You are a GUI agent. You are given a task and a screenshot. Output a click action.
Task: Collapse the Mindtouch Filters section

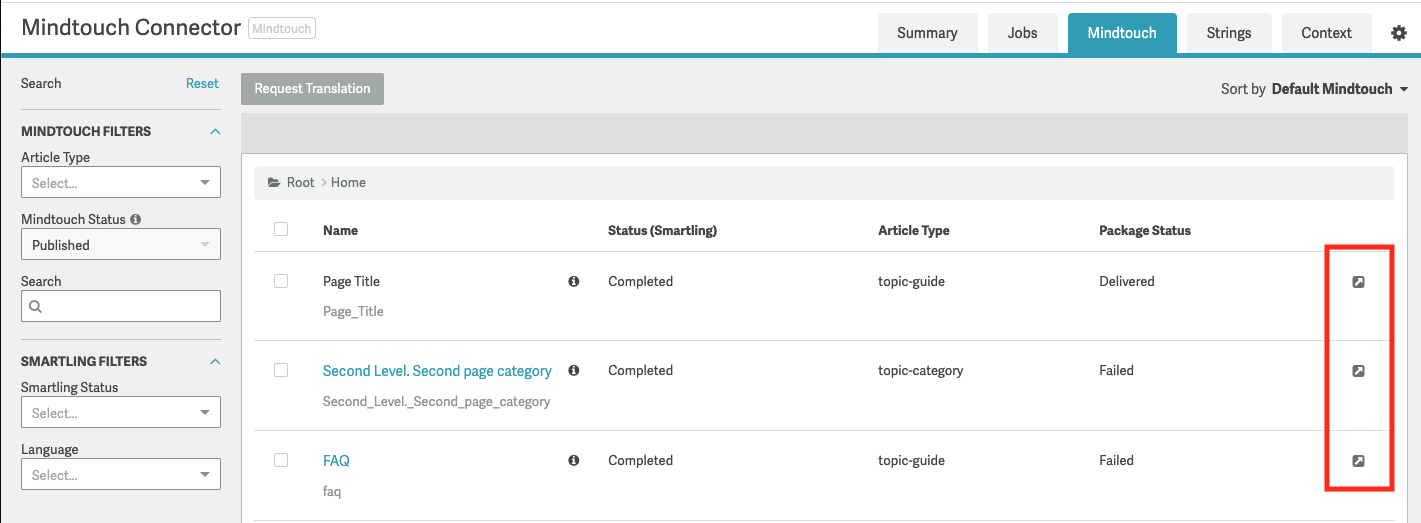214,131
